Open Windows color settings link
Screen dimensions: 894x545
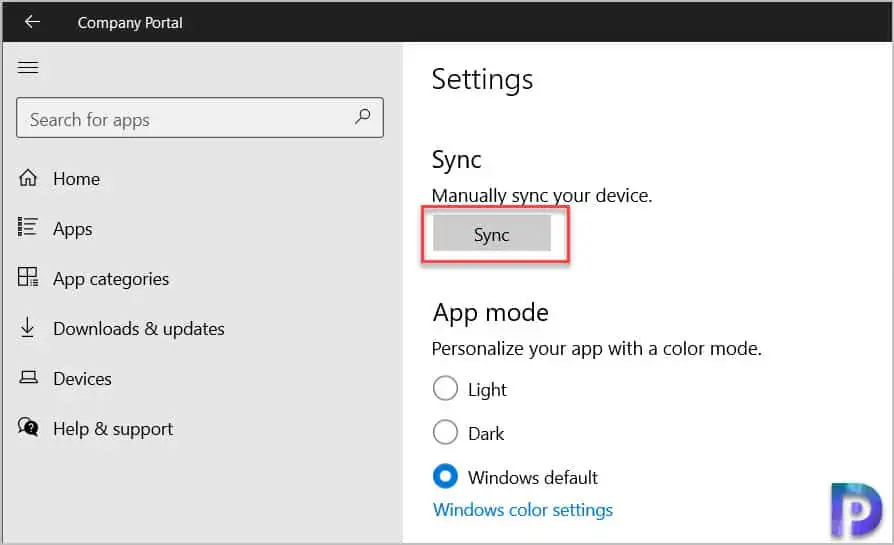point(523,510)
